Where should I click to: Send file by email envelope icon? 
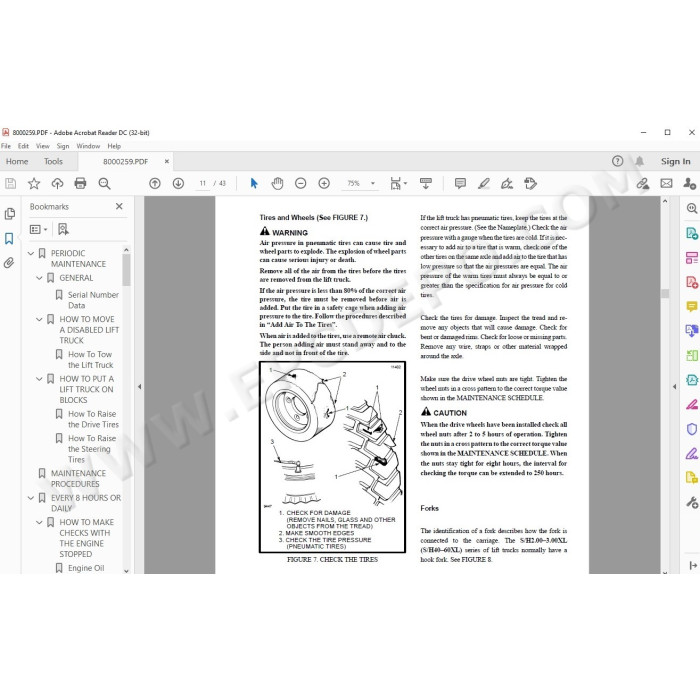coord(666,183)
